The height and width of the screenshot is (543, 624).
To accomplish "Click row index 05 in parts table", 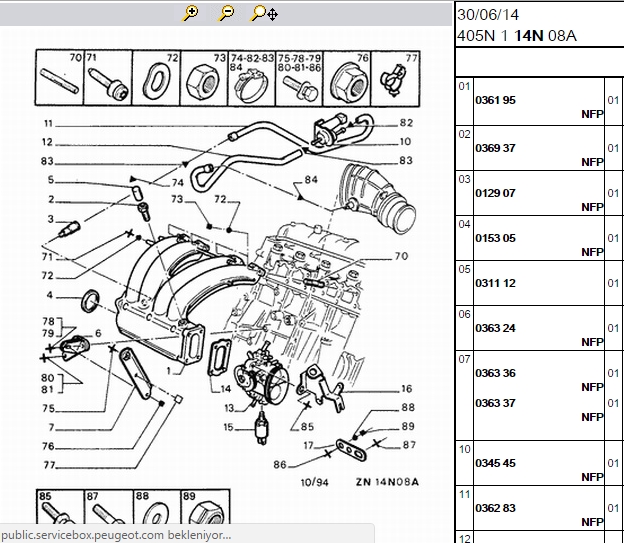I will coord(464,269).
